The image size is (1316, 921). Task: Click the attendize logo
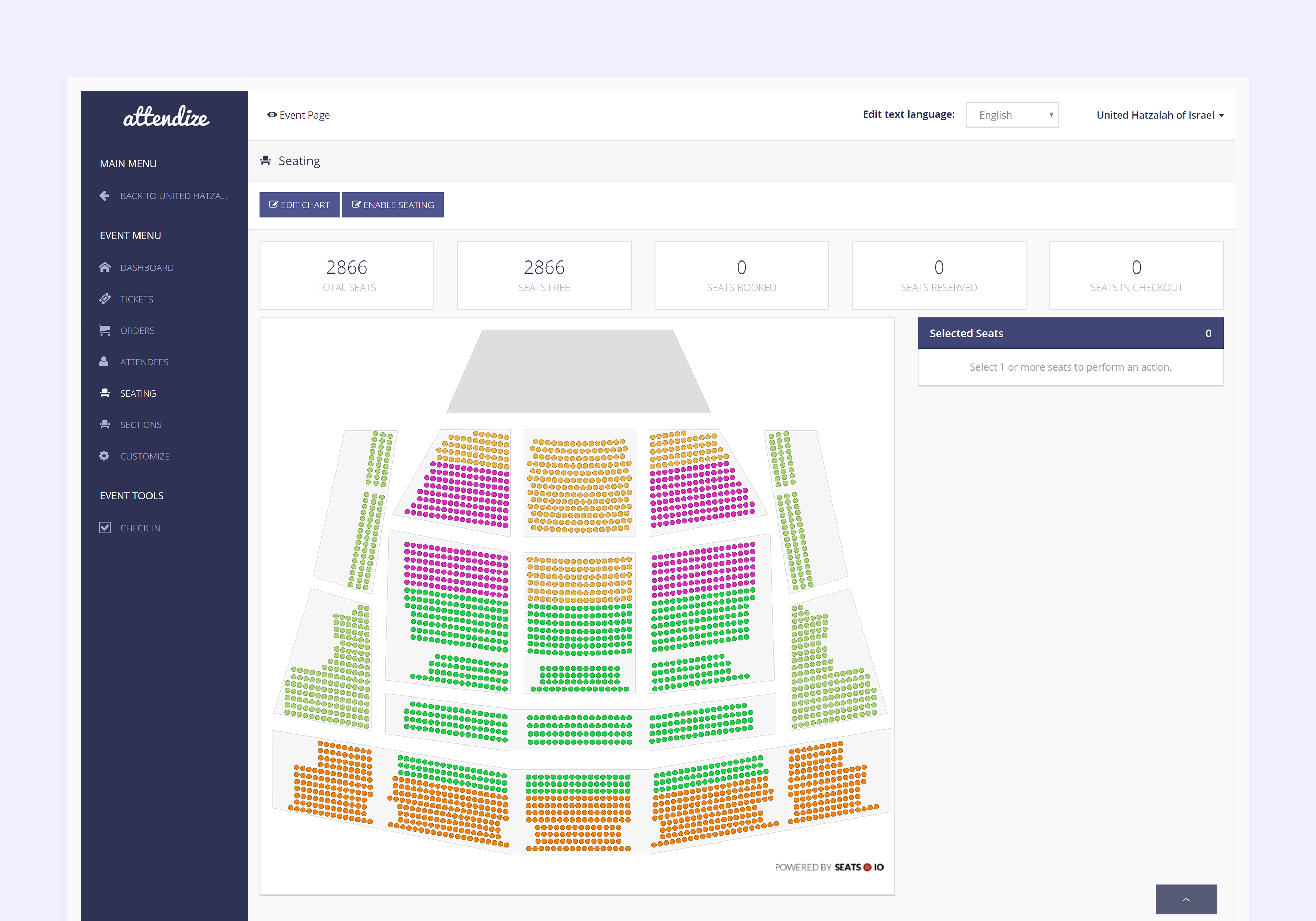(166, 117)
